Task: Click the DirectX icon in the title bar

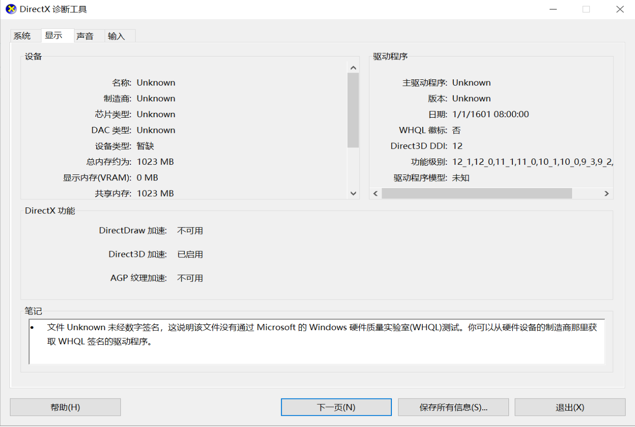Action: click(11, 9)
